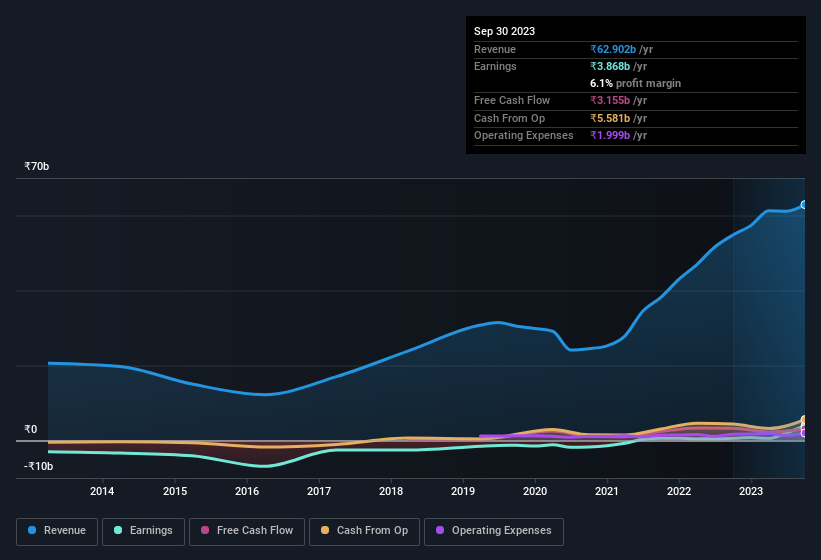The image size is (821, 560).
Task: Click the 2016 x-axis label
Action: click(247, 491)
